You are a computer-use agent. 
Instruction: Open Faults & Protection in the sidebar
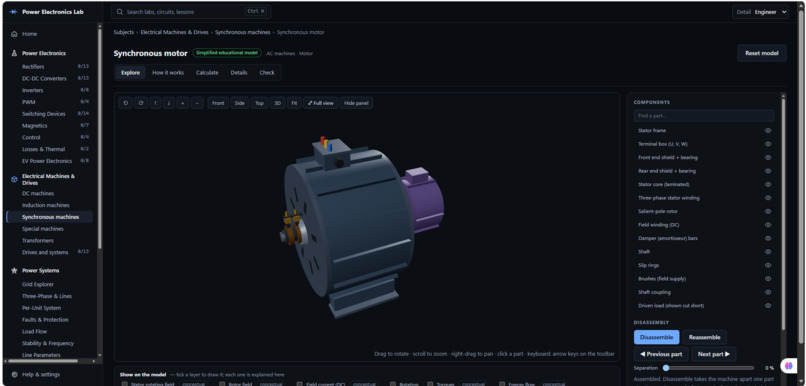[45, 320]
